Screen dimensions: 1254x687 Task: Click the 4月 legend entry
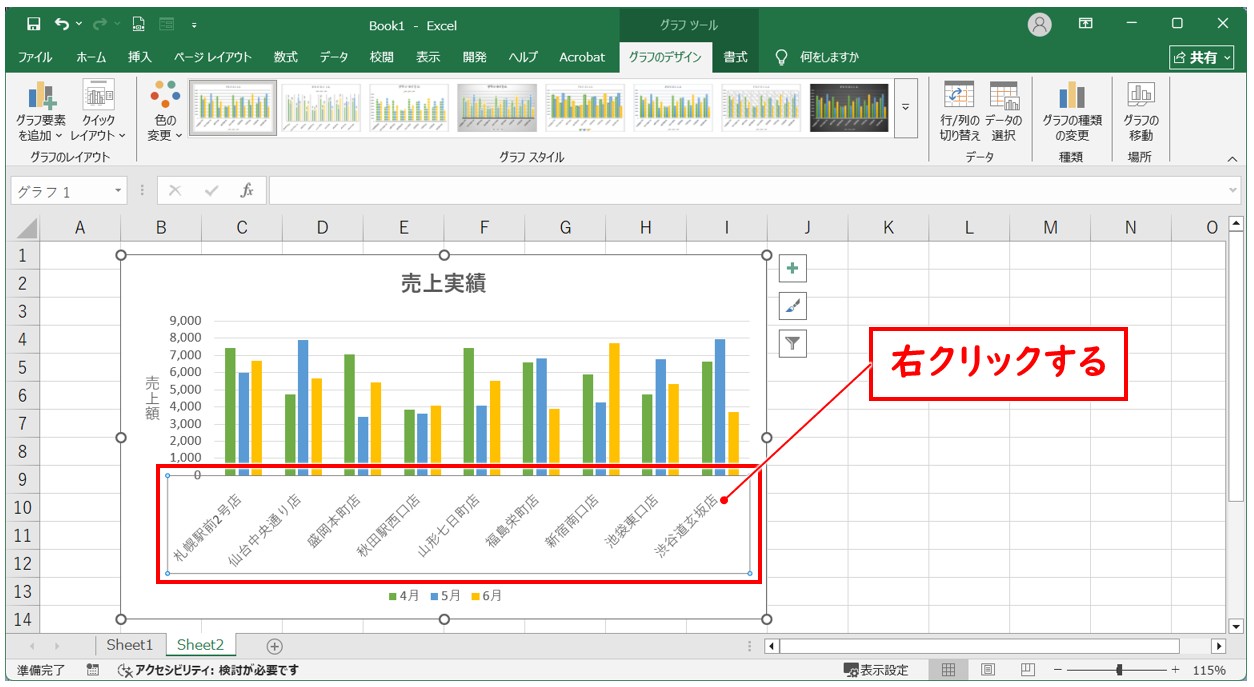point(404,596)
